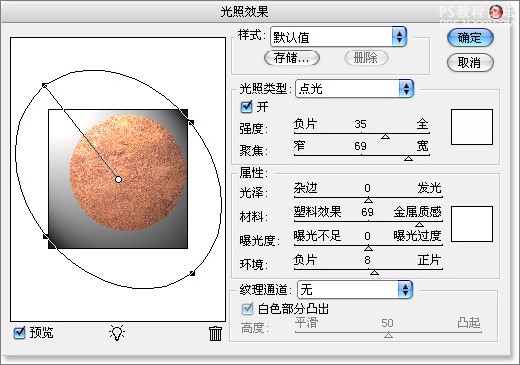Click the 存储 save style button
Screen dimensions: 520x365
tap(292, 58)
